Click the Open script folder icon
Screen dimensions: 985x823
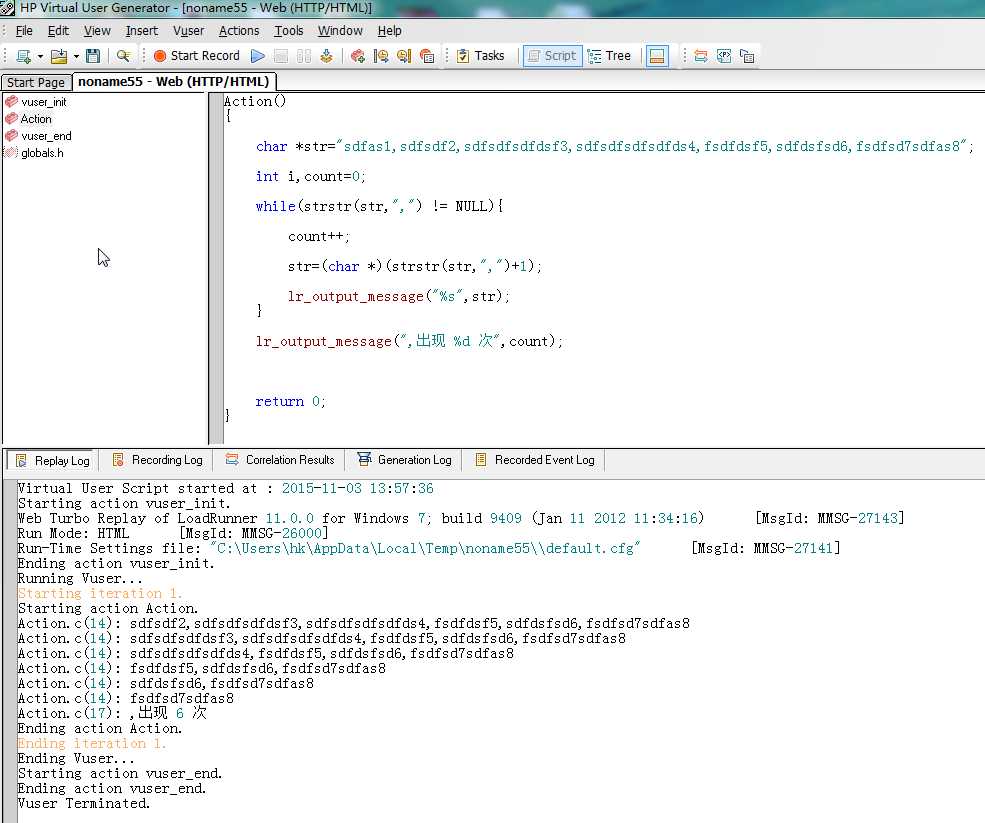pos(59,56)
